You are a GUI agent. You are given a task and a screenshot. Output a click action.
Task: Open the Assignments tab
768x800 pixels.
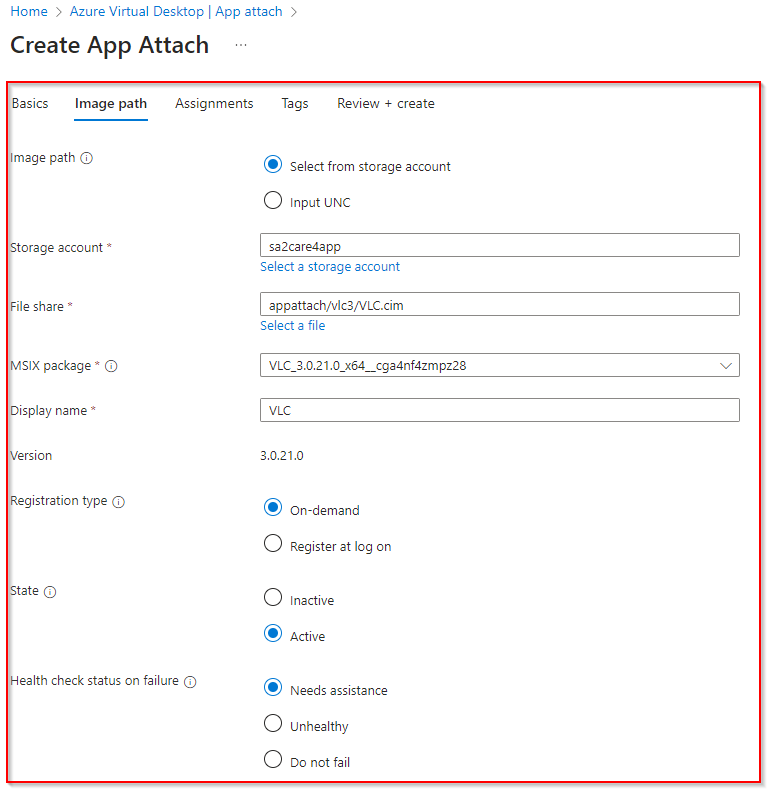pos(214,104)
